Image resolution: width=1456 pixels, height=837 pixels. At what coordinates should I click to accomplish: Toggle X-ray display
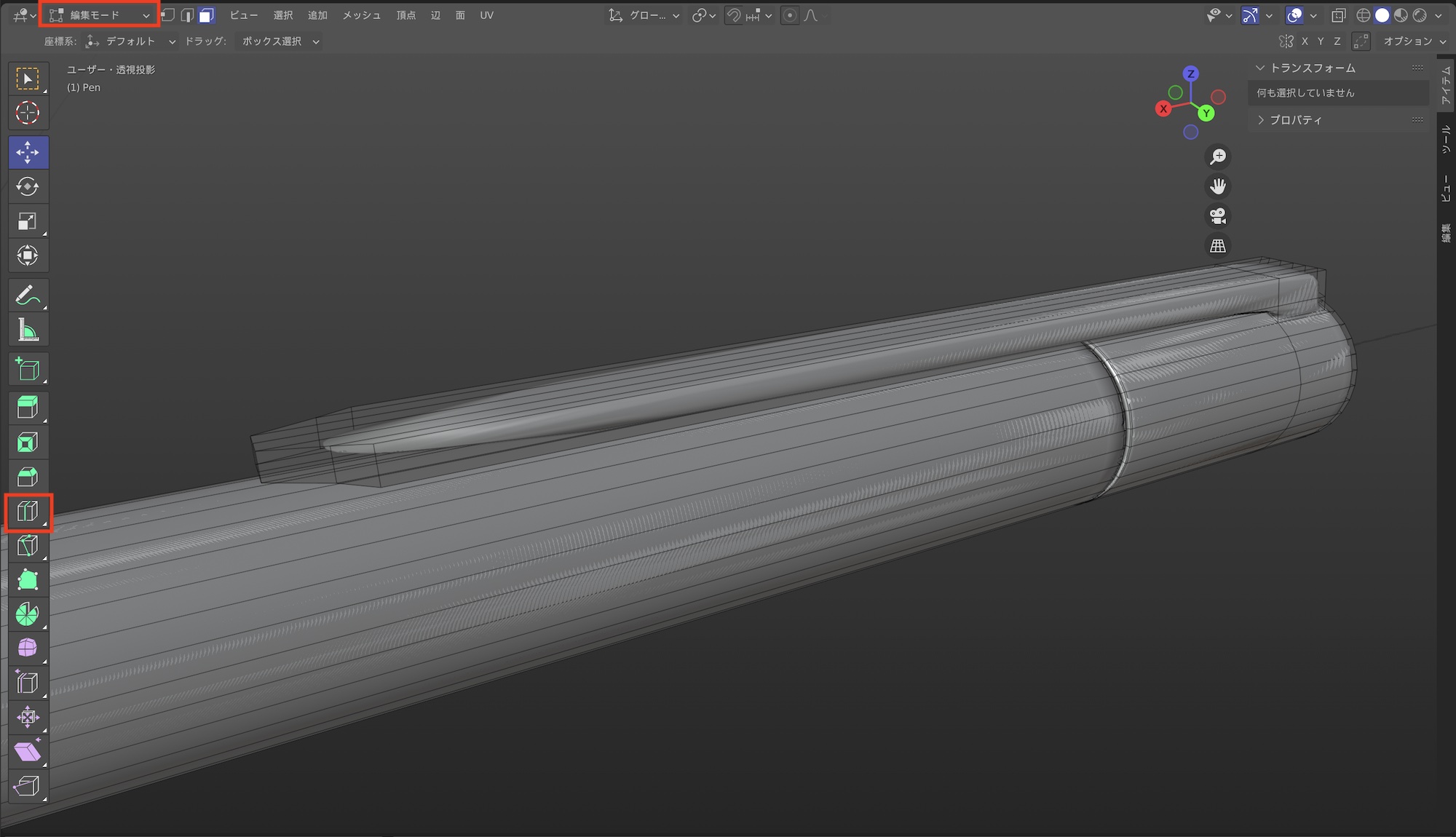click(x=1338, y=15)
